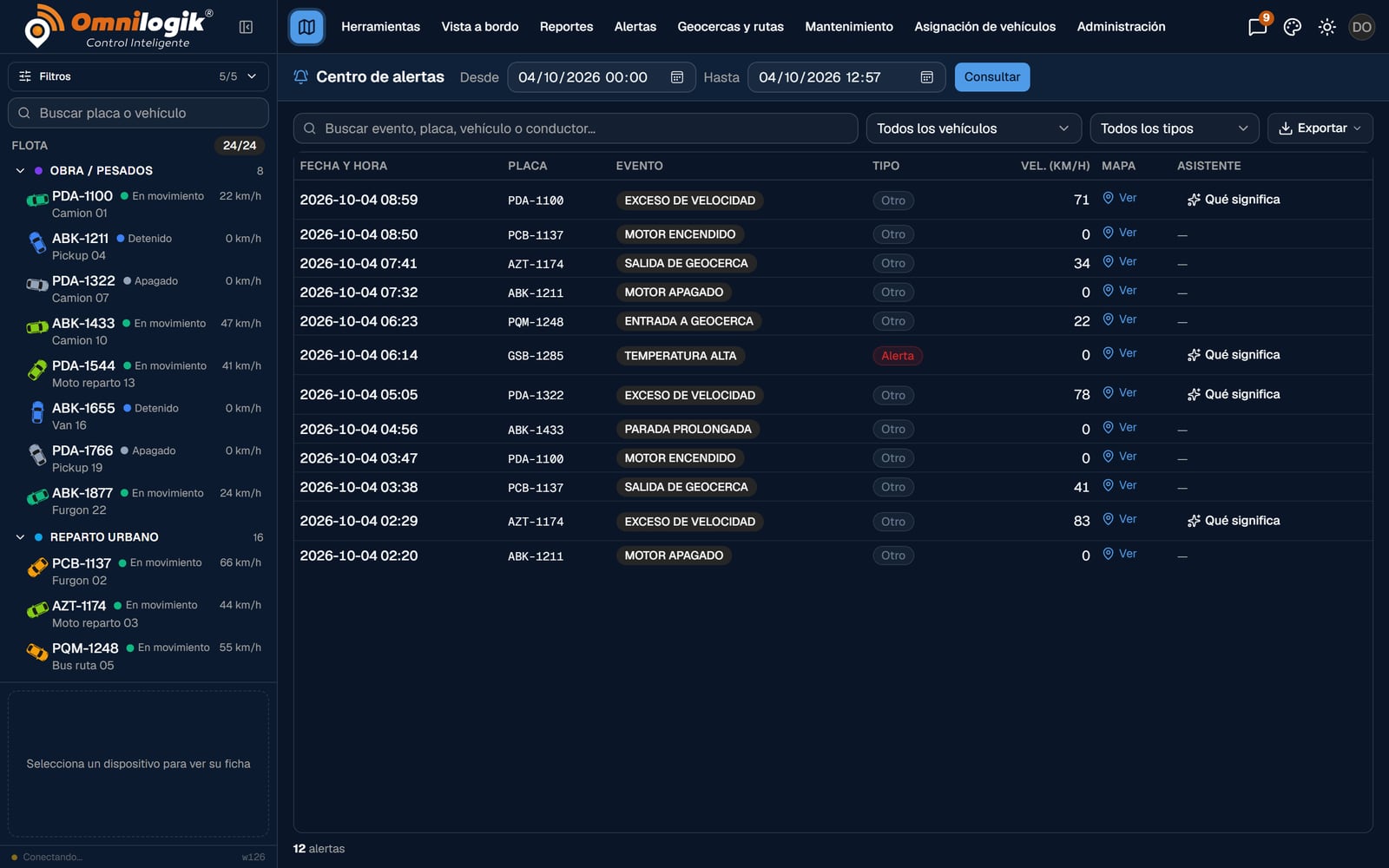Screen dimensions: 1389x868
Task: Open Todos los vehículos dropdown
Action: pyautogui.click(x=973, y=128)
